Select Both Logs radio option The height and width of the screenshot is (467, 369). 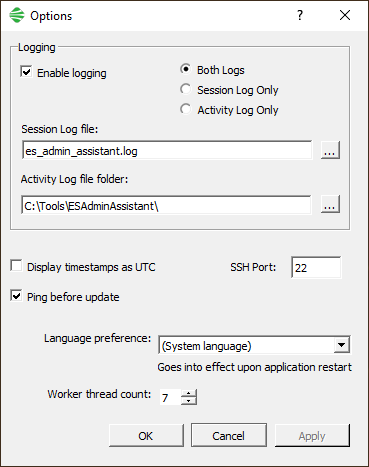pyautogui.click(x=186, y=69)
